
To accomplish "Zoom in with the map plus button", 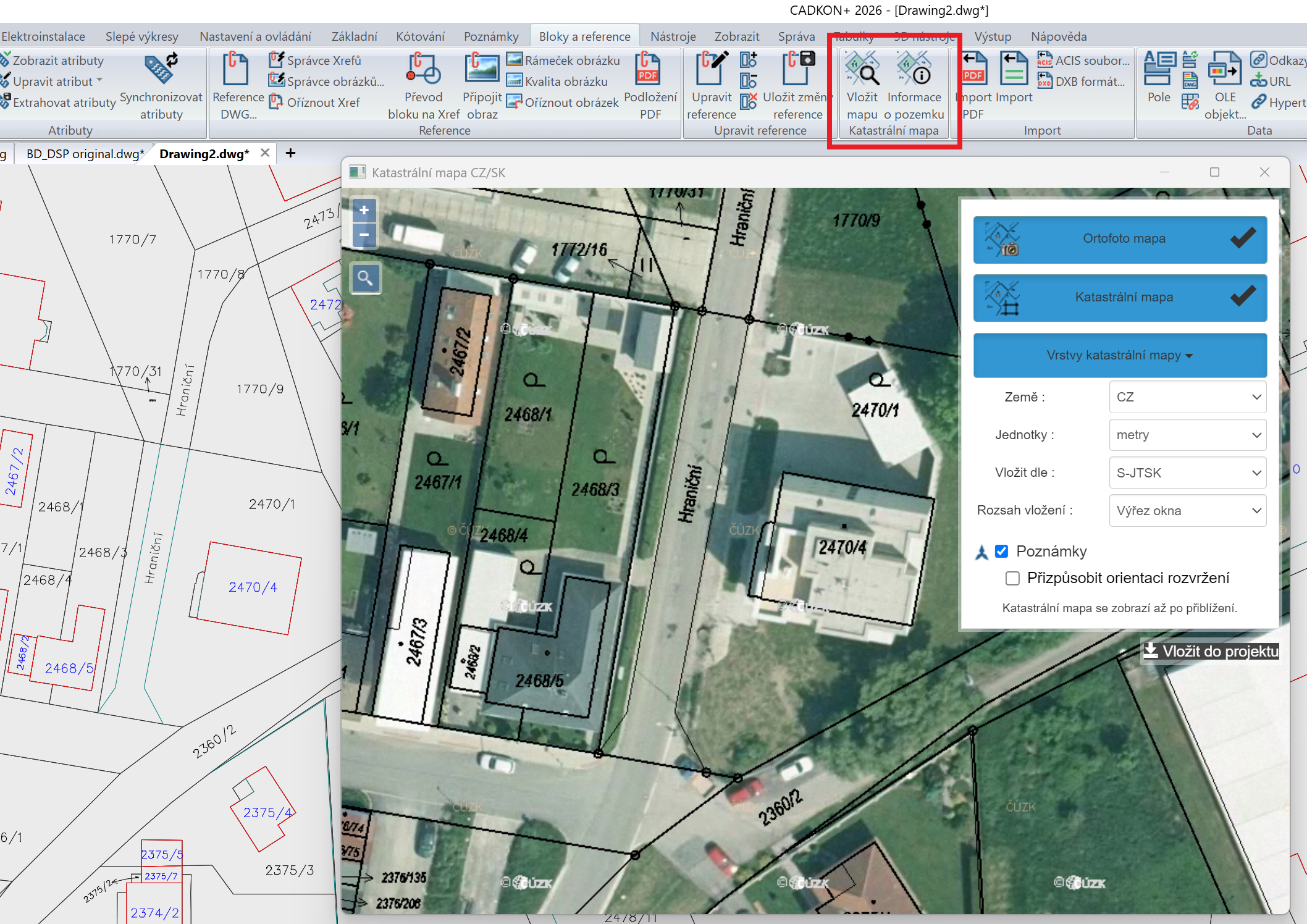I will (x=364, y=210).
